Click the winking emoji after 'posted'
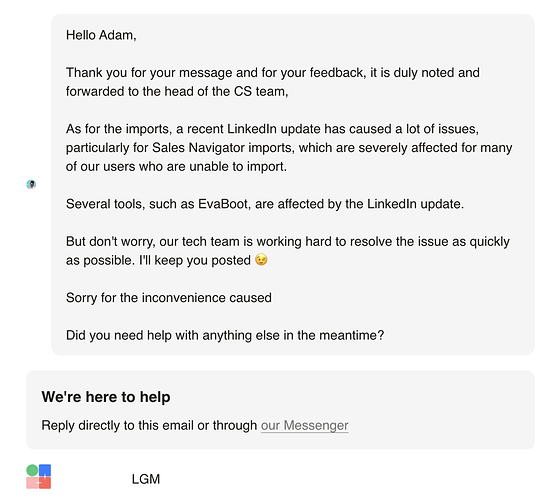560x500 pixels. click(x=261, y=260)
